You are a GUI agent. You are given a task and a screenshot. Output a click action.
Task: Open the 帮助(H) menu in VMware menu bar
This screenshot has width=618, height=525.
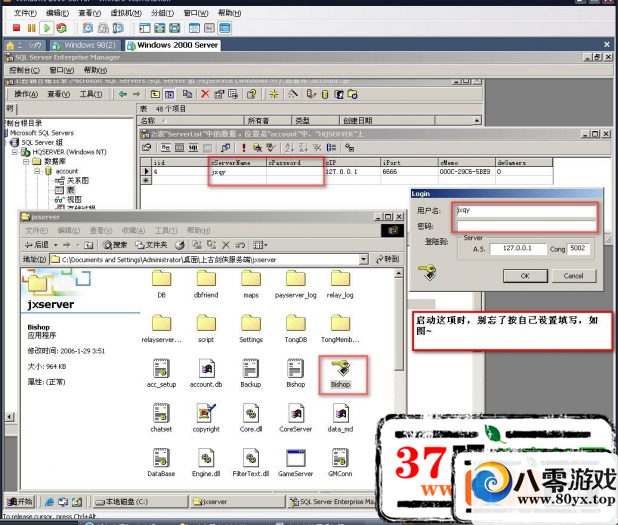(x=229, y=13)
